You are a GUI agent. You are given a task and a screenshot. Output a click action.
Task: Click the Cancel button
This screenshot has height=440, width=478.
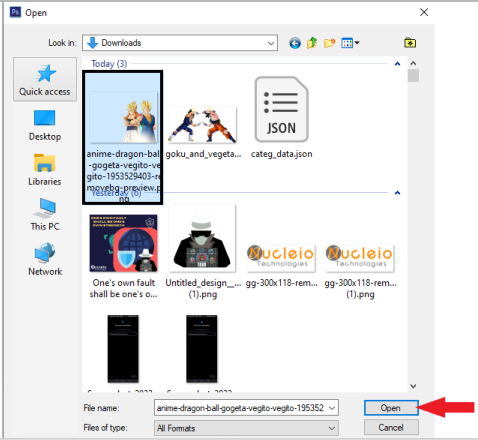tap(391, 427)
